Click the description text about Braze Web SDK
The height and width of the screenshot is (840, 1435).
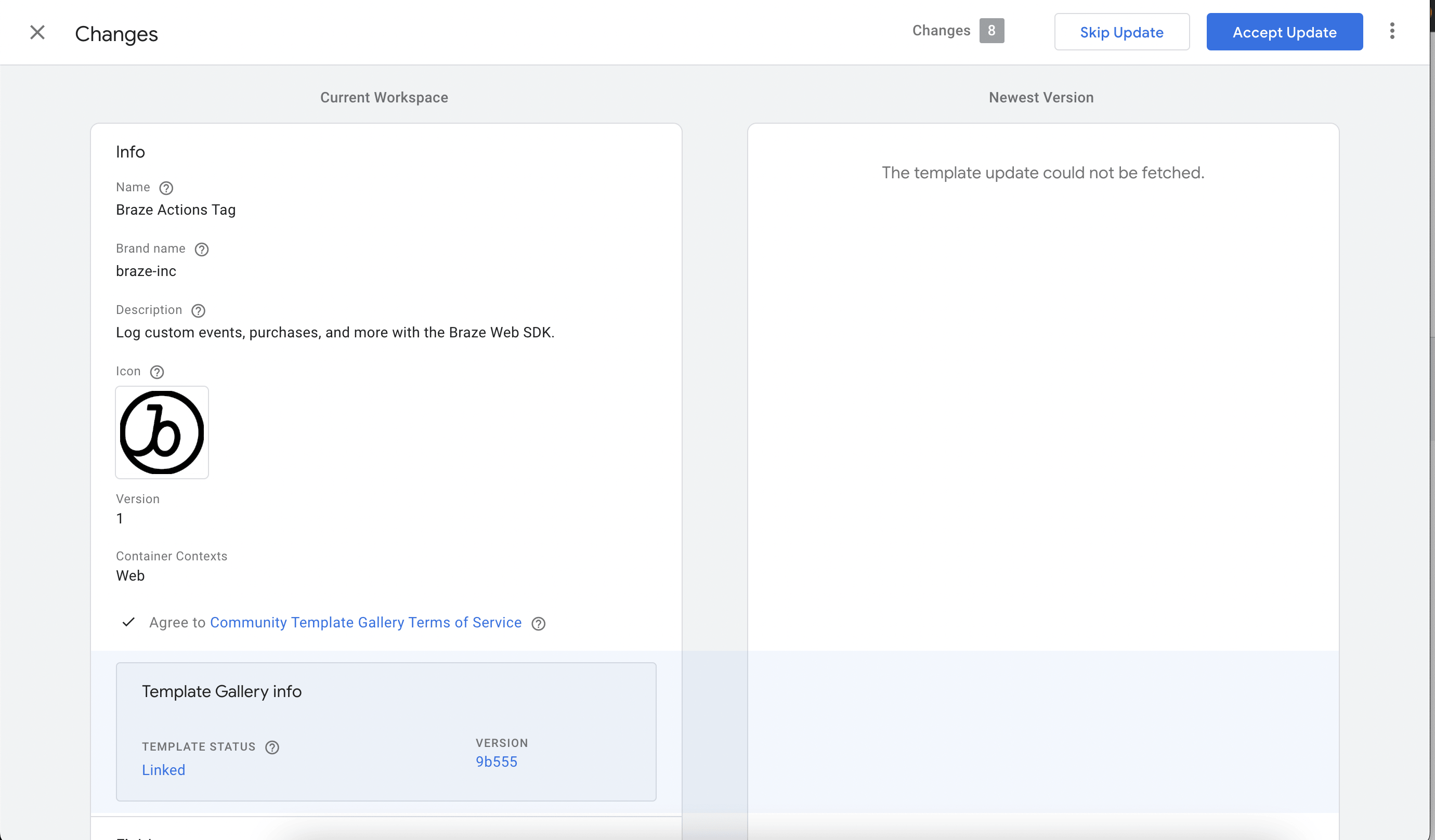click(335, 333)
